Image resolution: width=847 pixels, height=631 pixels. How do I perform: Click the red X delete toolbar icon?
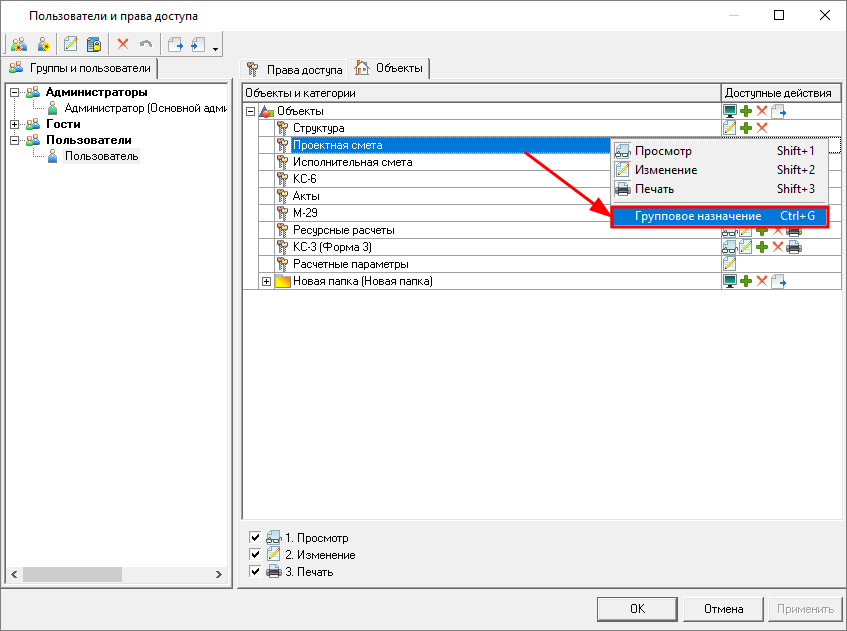point(123,44)
